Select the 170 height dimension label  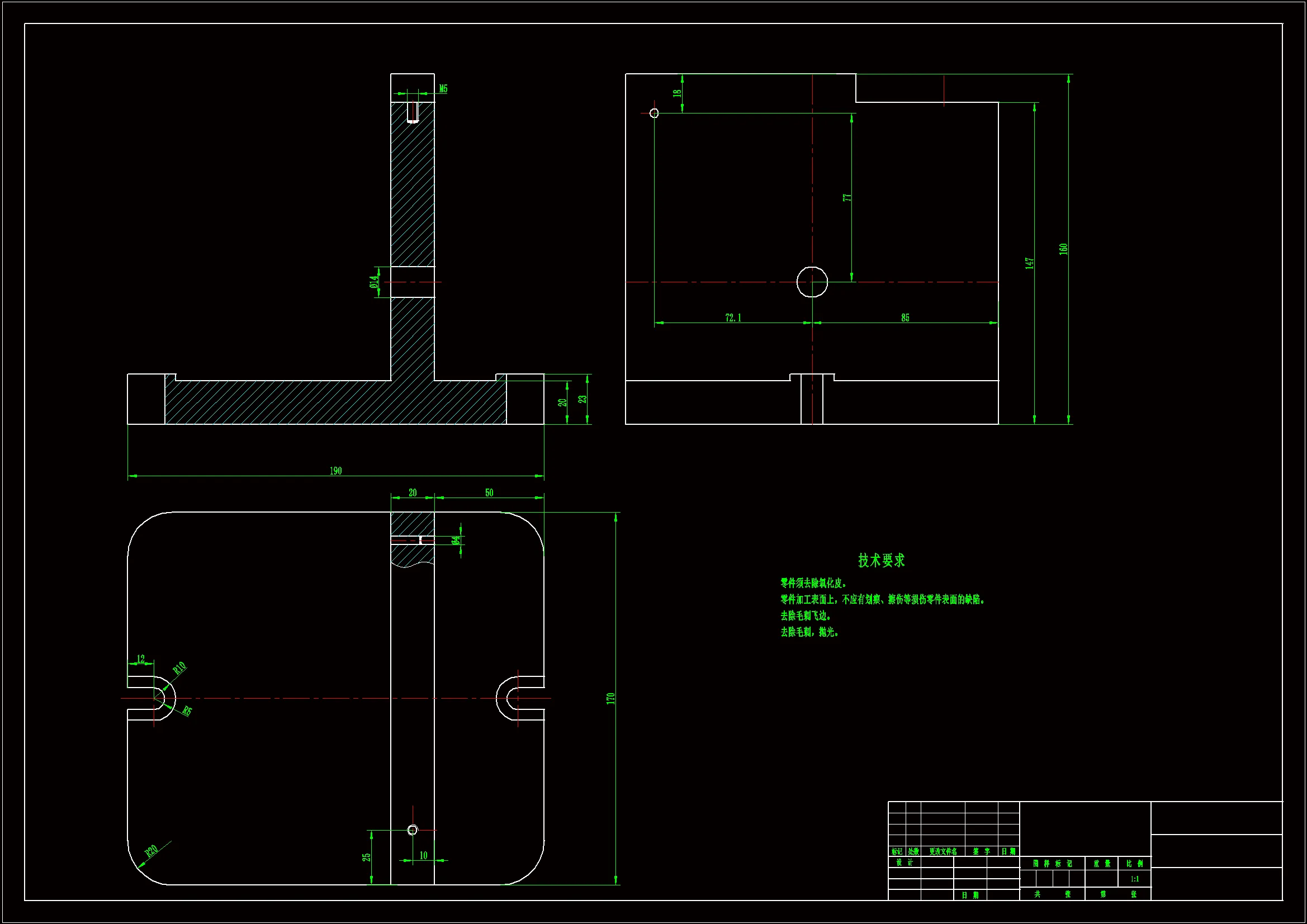pyautogui.click(x=610, y=698)
